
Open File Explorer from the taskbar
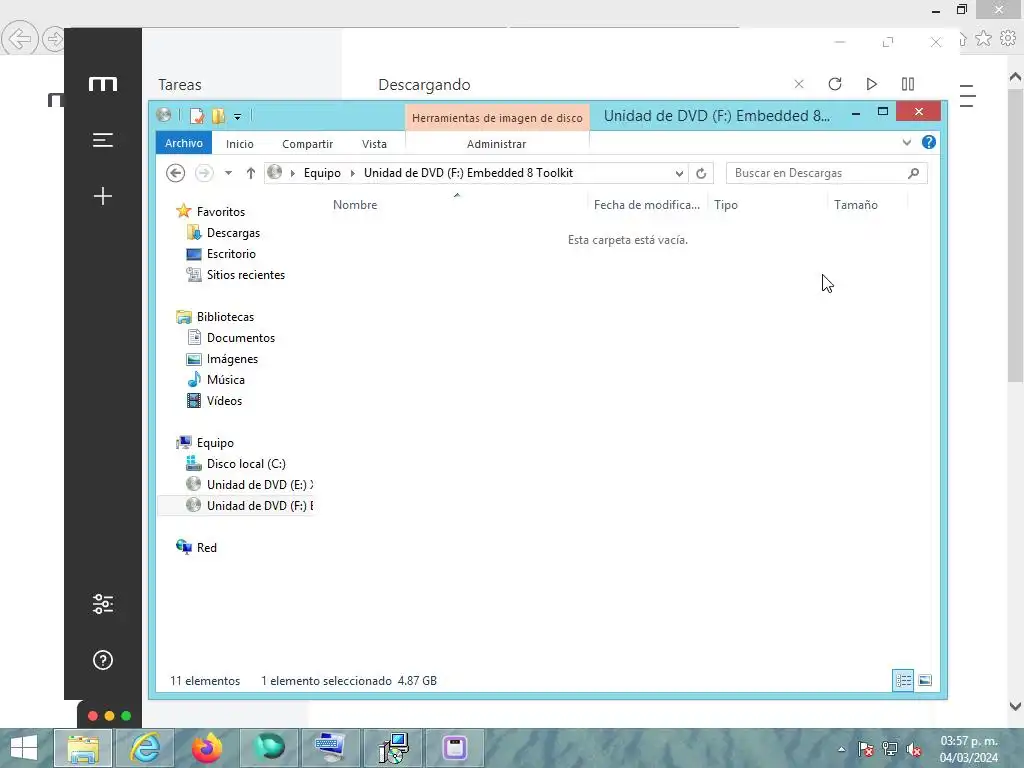[x=83, y=748]
